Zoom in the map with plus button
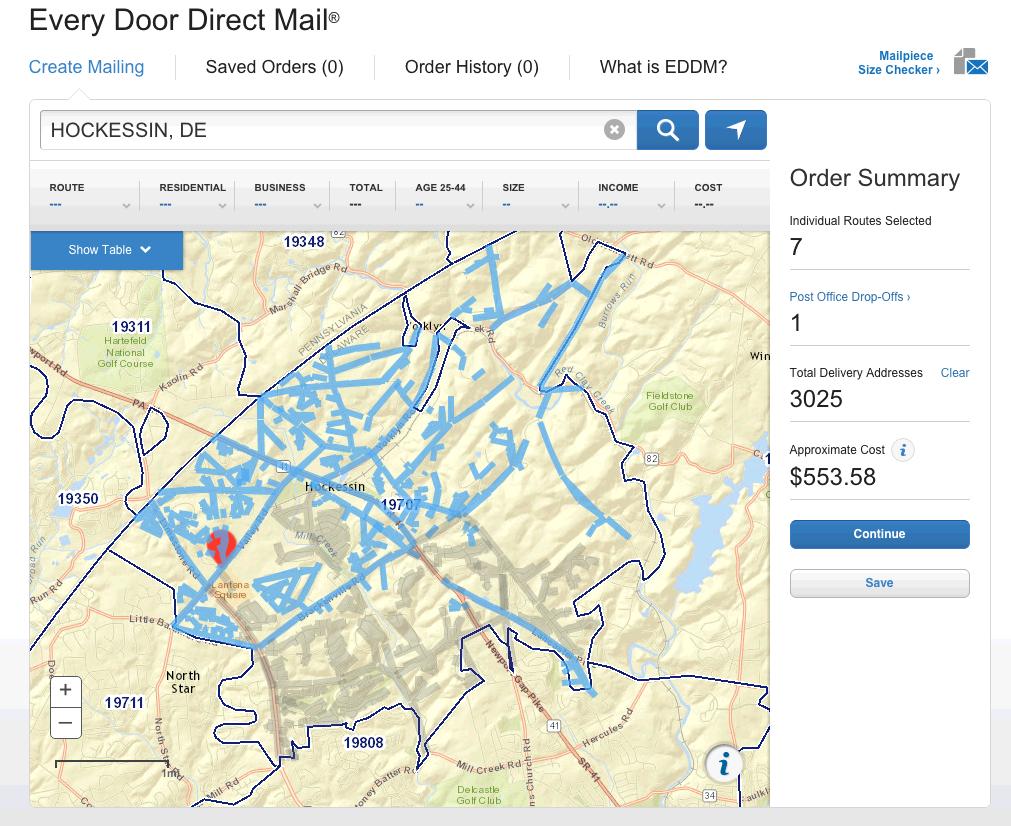Image resolution: width=1011 pixels, height=826 pixels. [x=66, y=691]
